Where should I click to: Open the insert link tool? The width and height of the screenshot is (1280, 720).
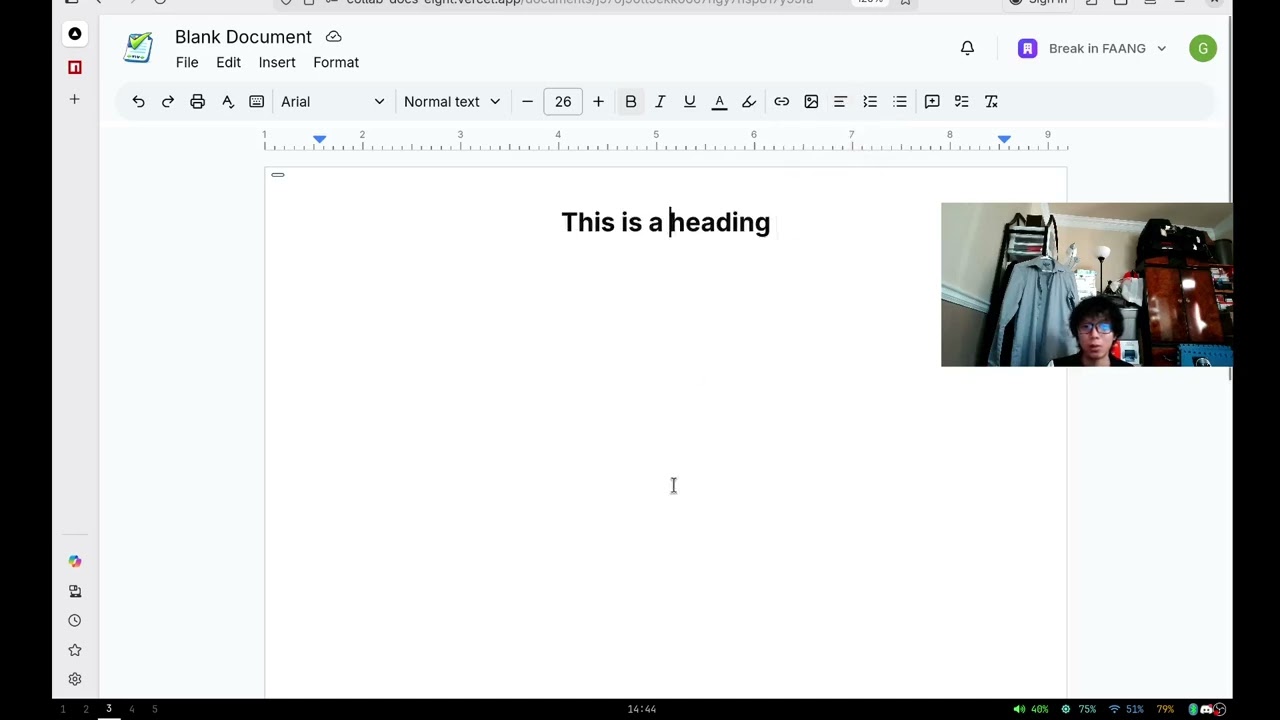781,101
